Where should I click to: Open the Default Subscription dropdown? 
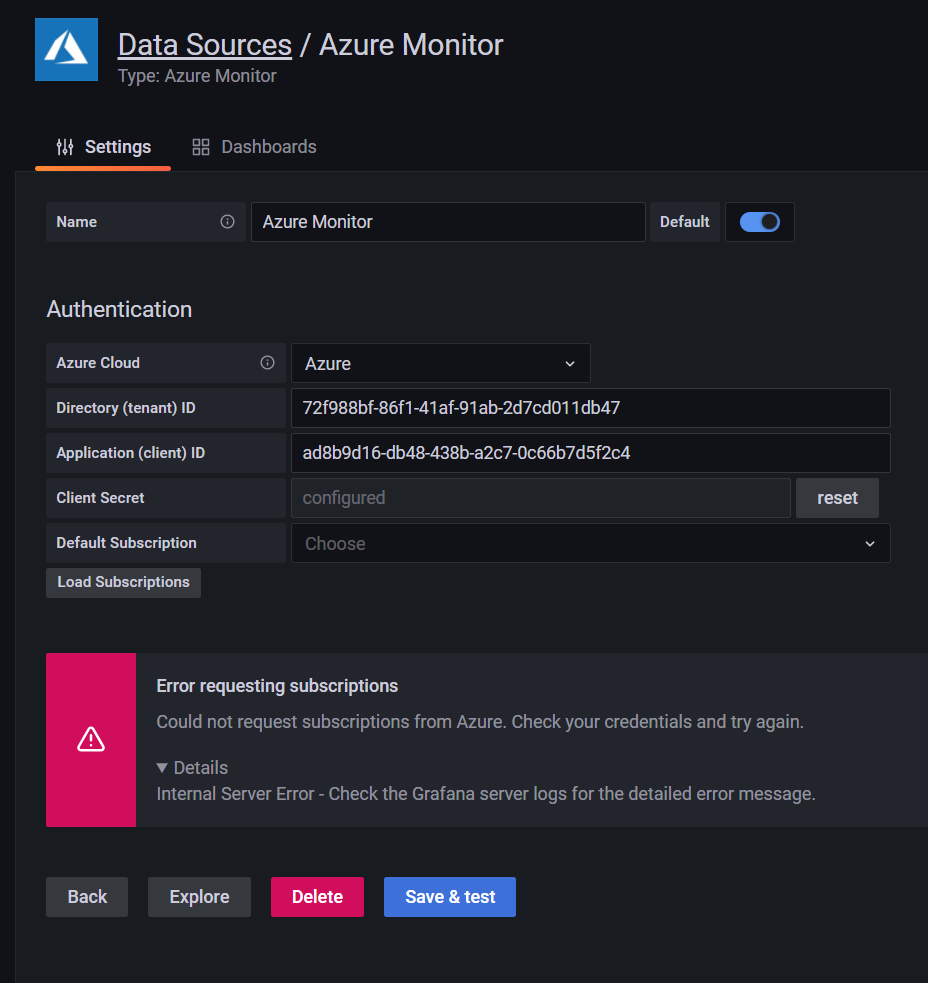pyautogui.click(x=590, y=543)
